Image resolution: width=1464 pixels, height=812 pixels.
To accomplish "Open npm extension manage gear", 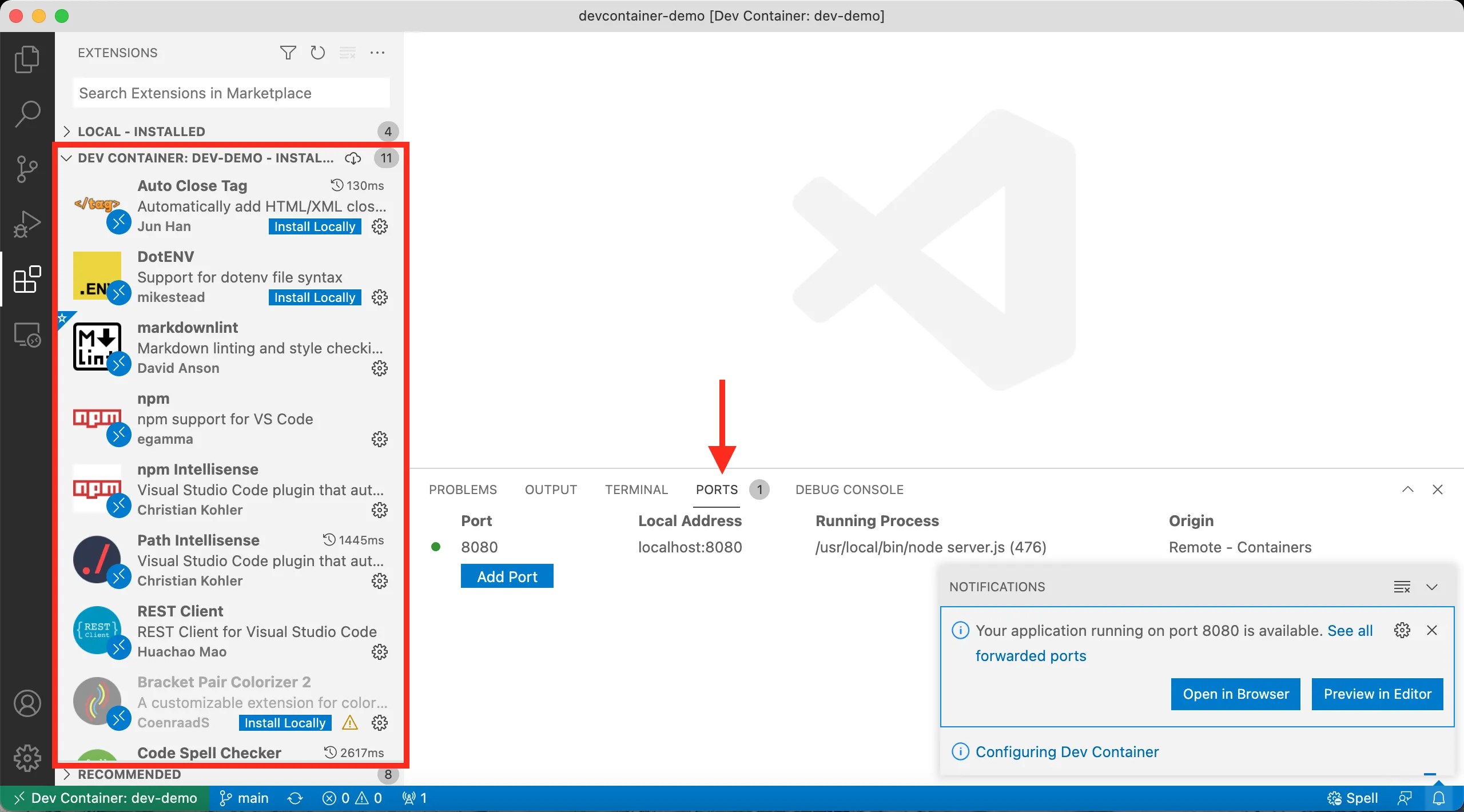I will coord(380,439).
